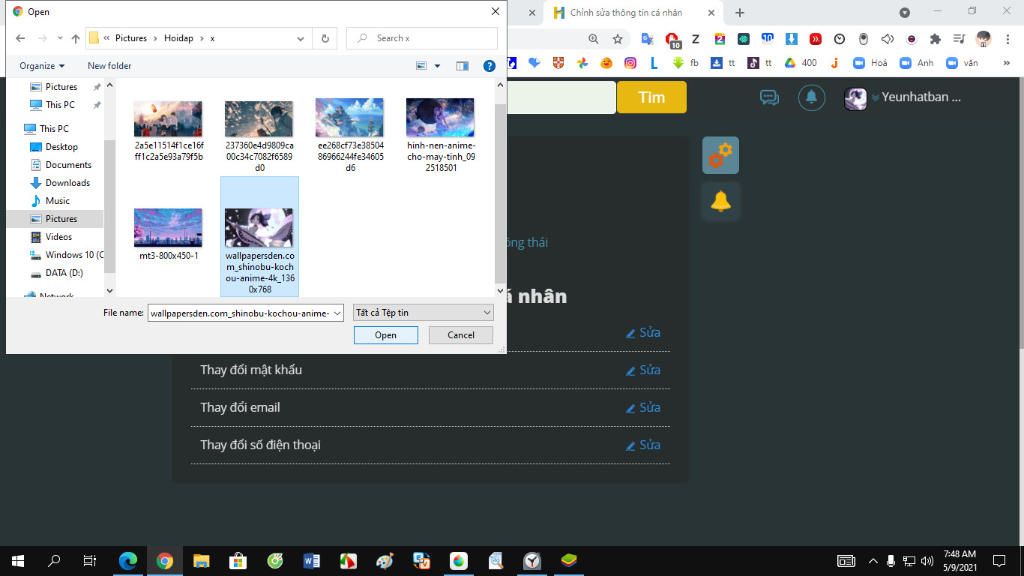Expand address path history dropdown
Screen dimensions: 1024x576
tap(300, 39)
